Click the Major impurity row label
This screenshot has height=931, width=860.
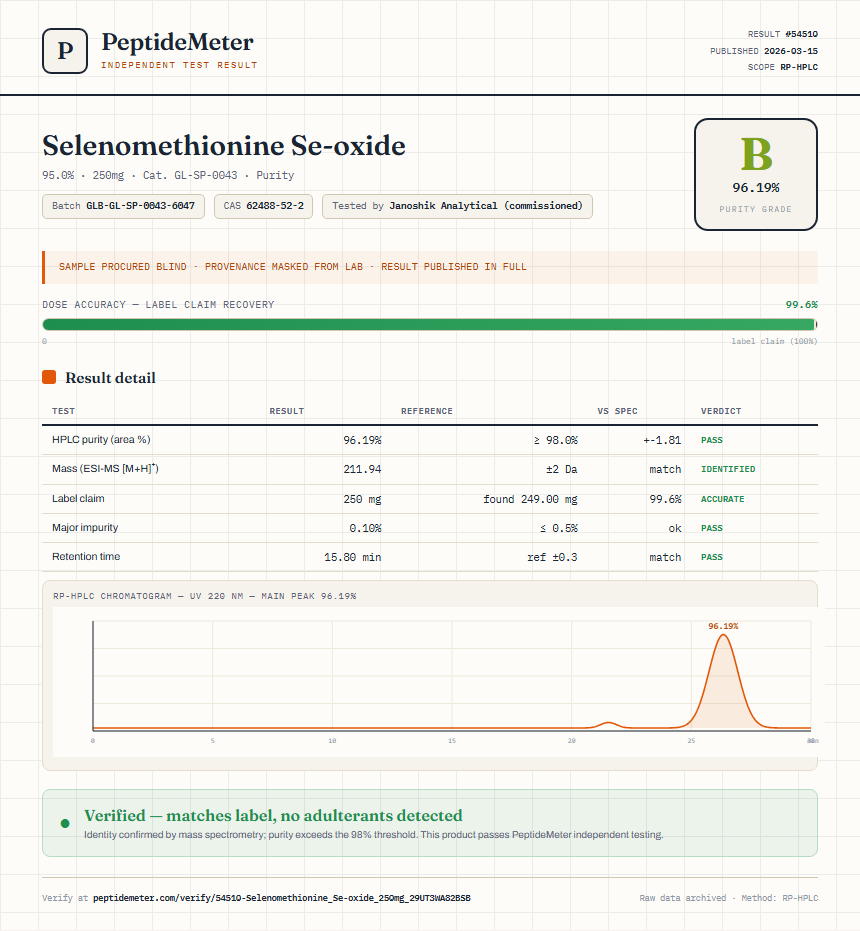click(85, 527)
